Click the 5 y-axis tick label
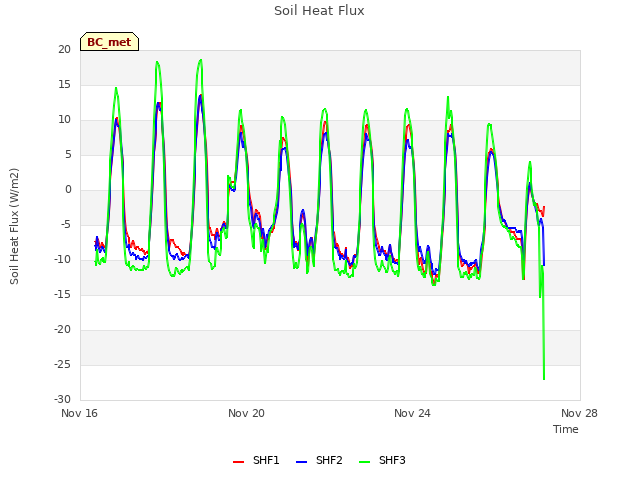 (x=68, y=155)
